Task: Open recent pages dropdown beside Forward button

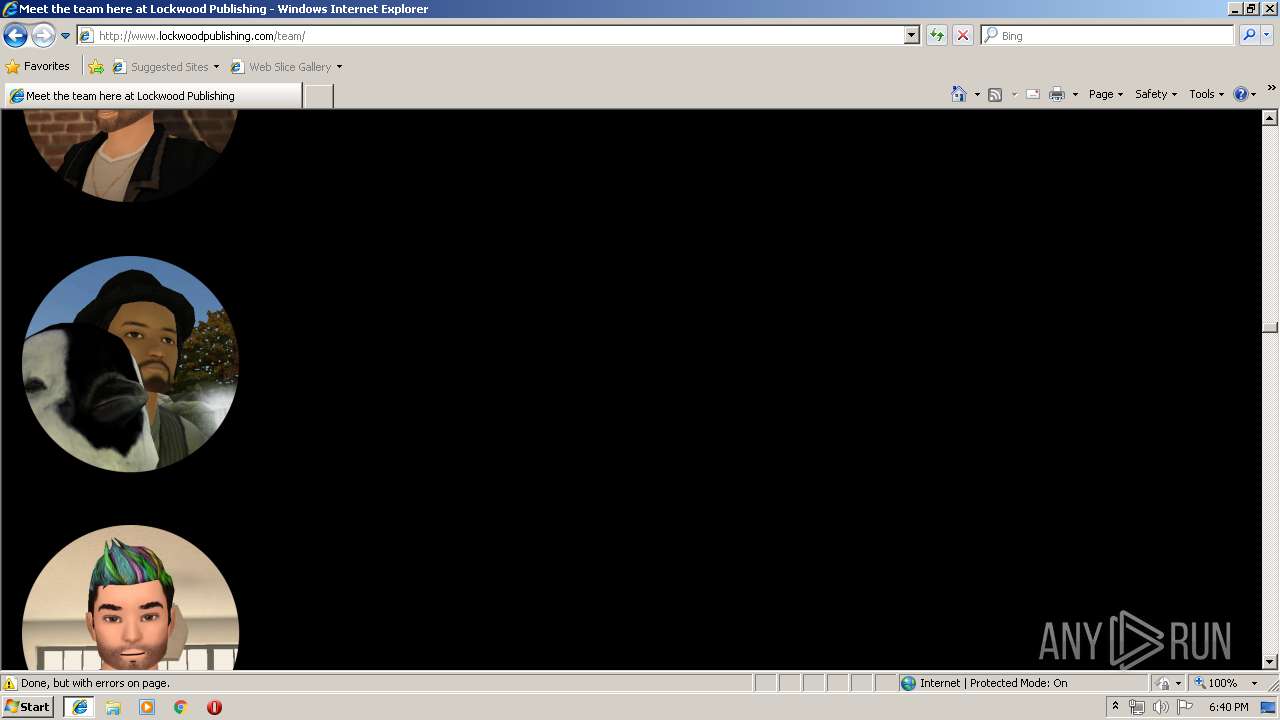Action: (x=66, y=36)
